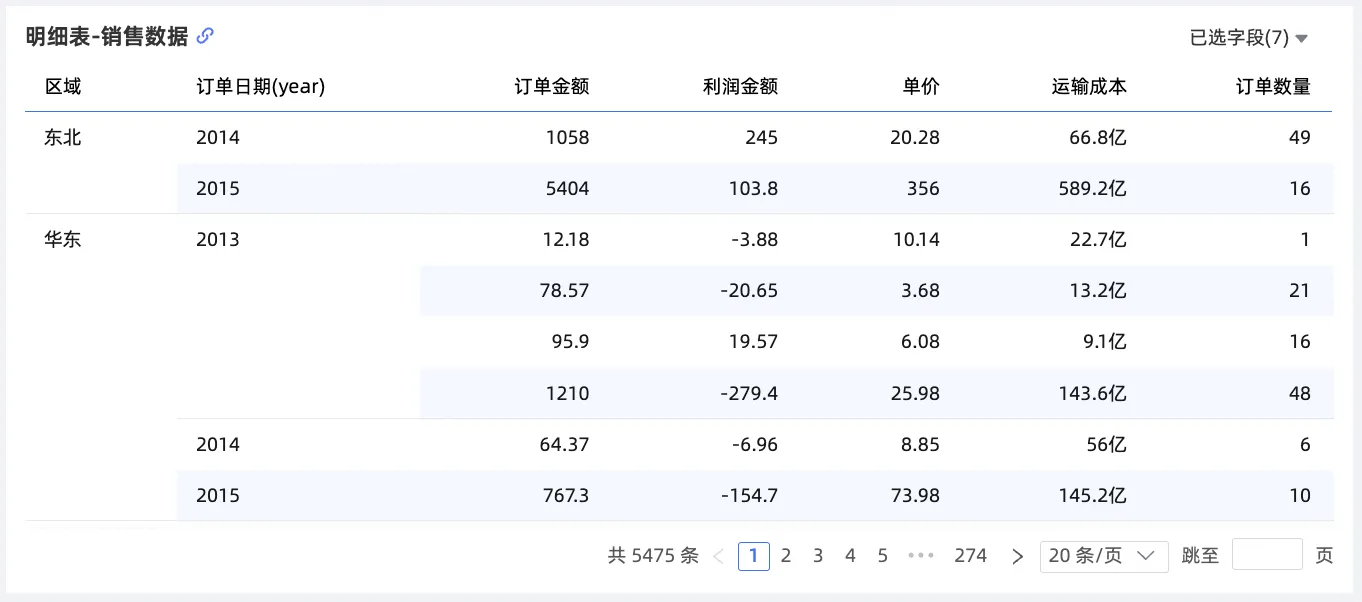Click the 订单数量 column header
This screenshot has height=602, width=1362.
1272,87
